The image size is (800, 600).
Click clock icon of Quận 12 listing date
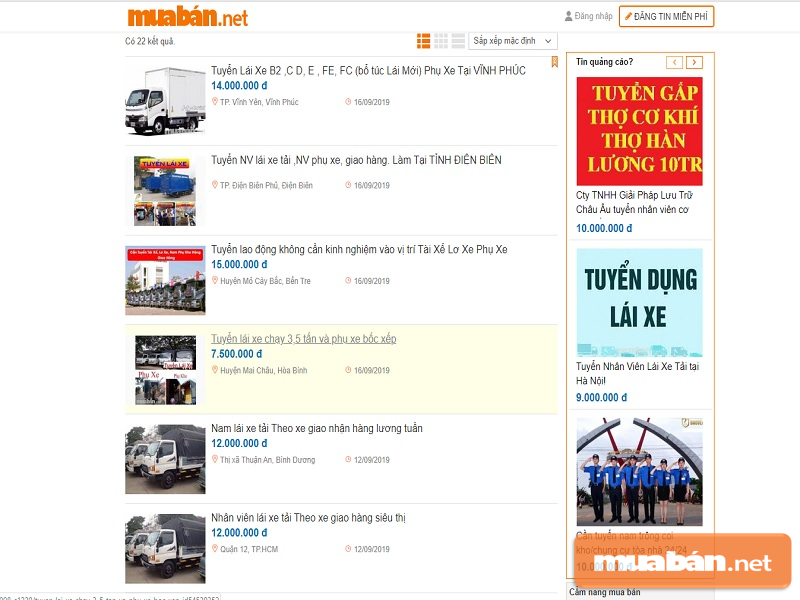point(348,548)
